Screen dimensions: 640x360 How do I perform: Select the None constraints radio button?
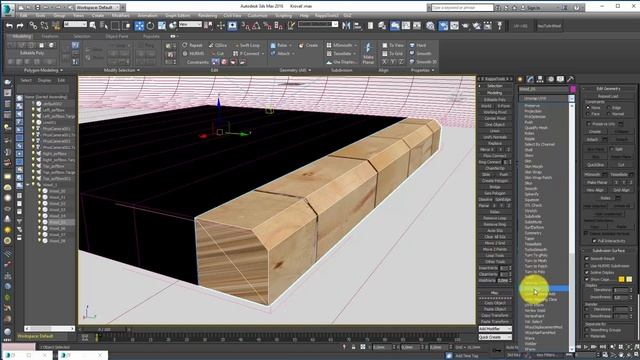tap(588, 108)
